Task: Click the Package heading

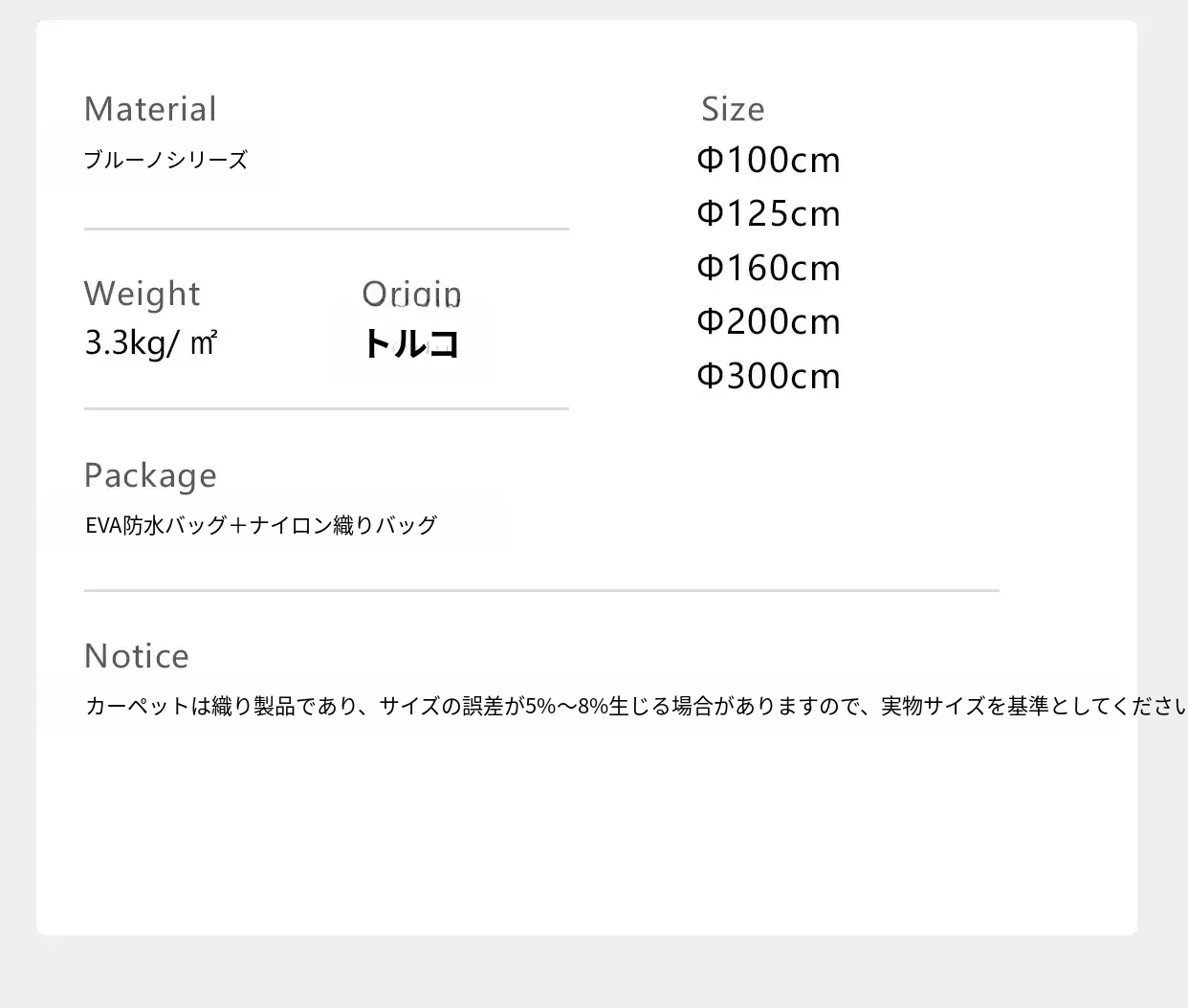Action: pyautogui.click(x=150, y=475)
